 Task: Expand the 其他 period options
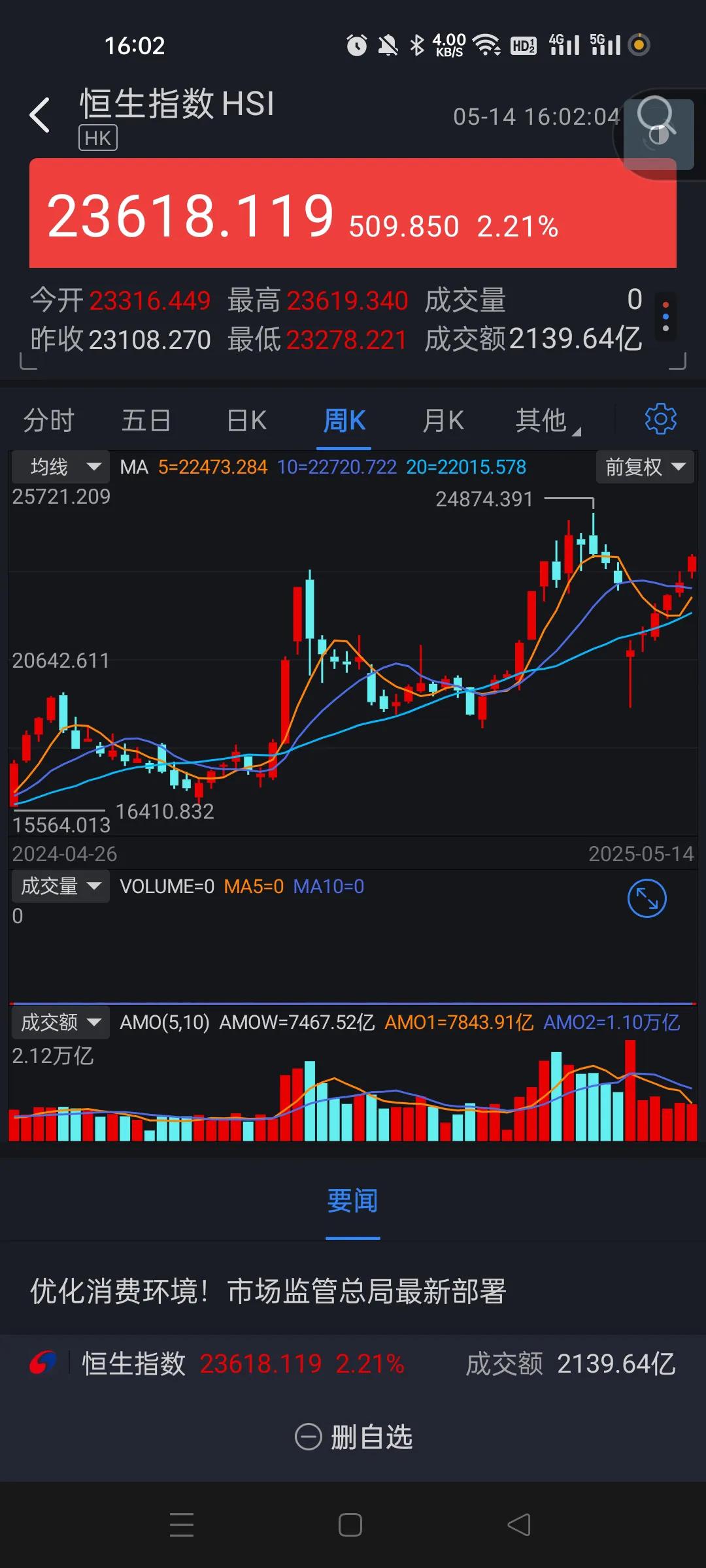[548, 420]
